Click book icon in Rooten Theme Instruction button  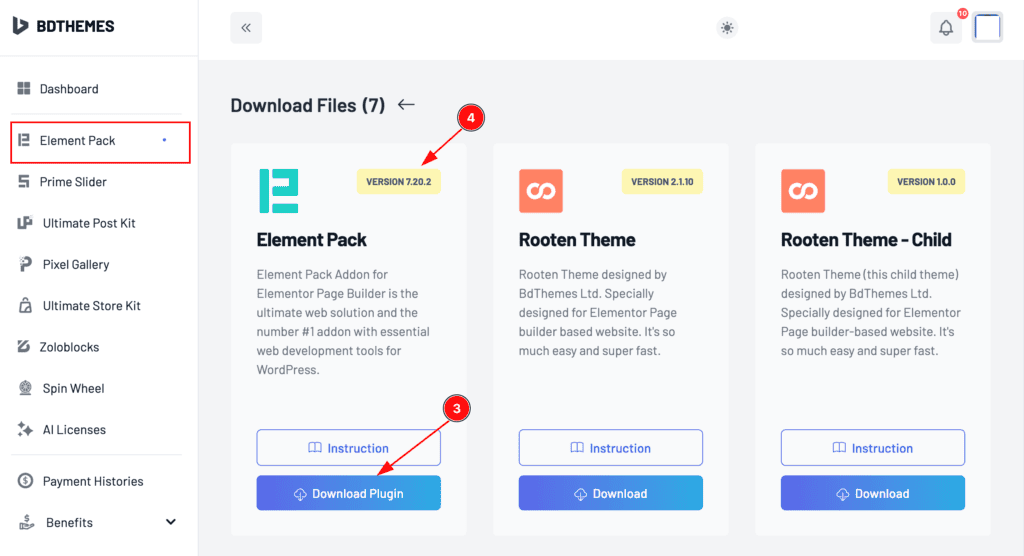tap(577, 448)
